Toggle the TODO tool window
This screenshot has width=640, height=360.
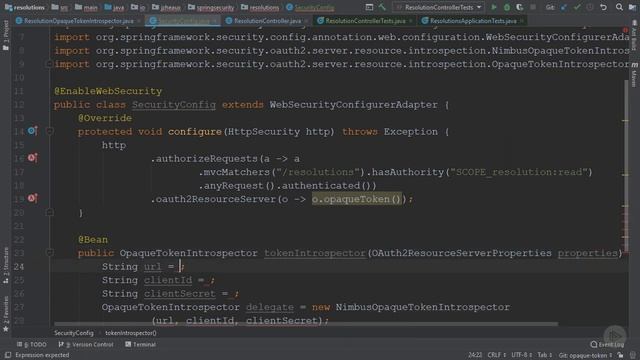coord(32,344)
